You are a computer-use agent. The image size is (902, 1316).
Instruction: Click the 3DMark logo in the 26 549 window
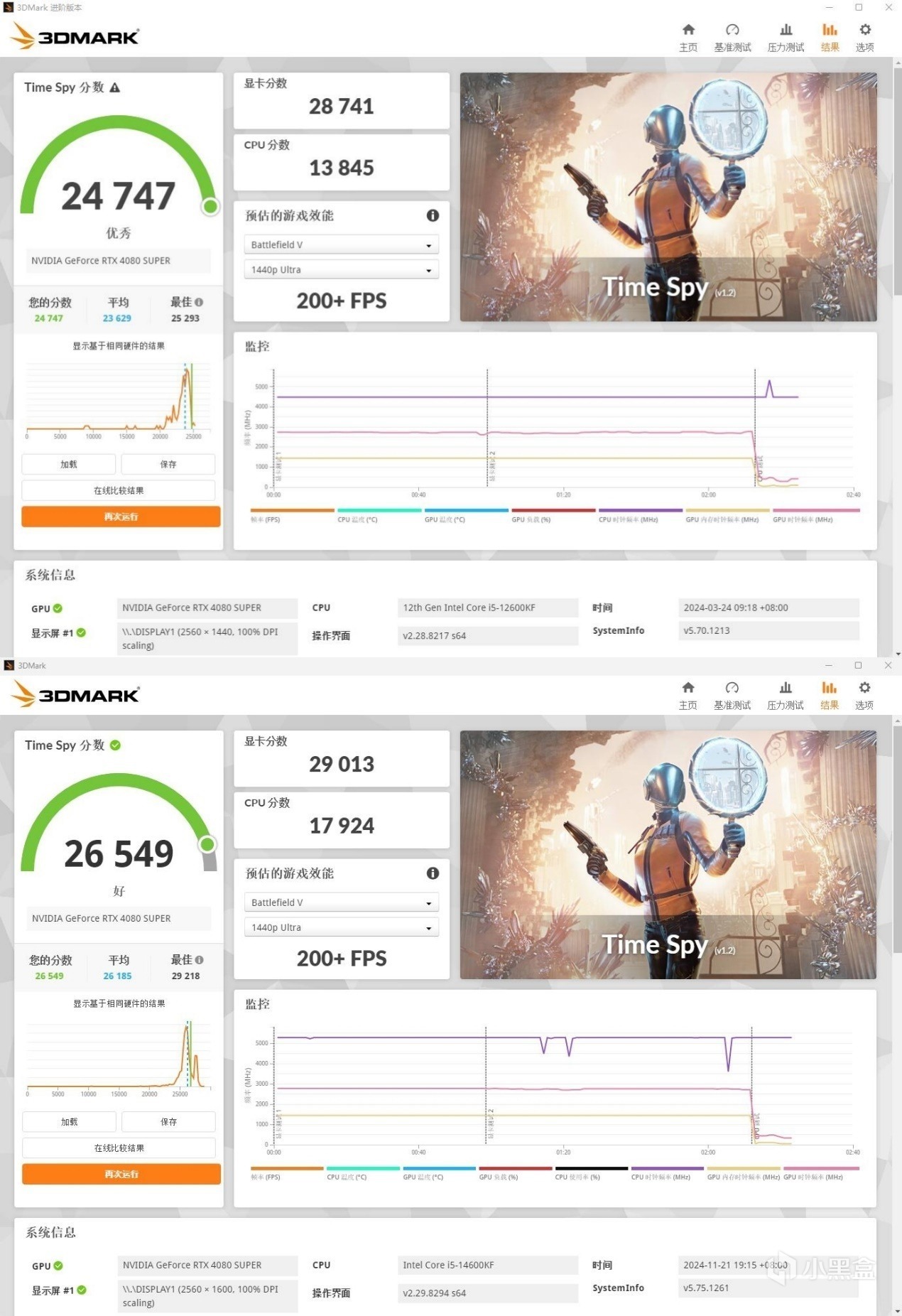[x=75, y=694]
